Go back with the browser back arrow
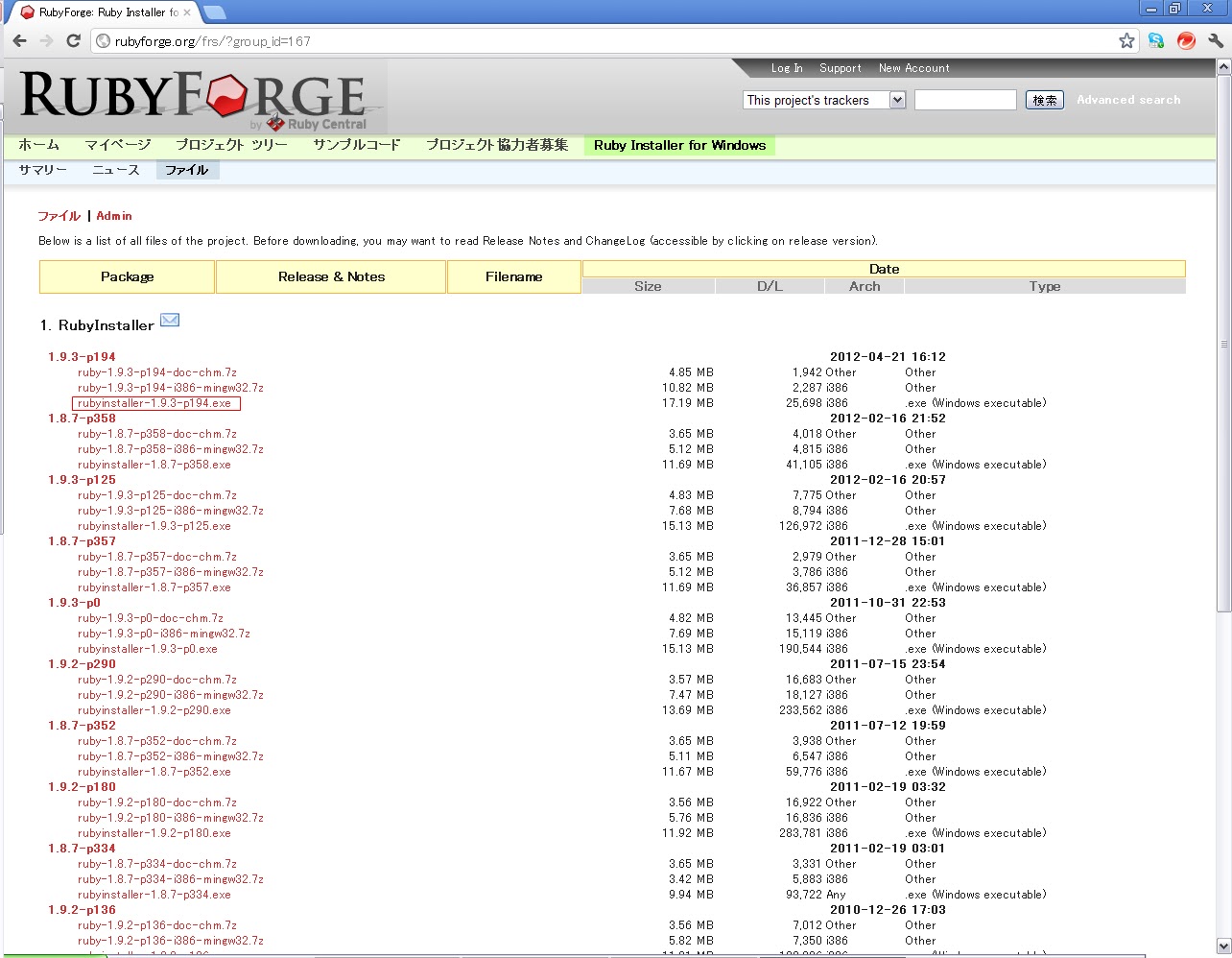Image resolution: width=1232 pixels, height=958 pixels. [20, 40]
